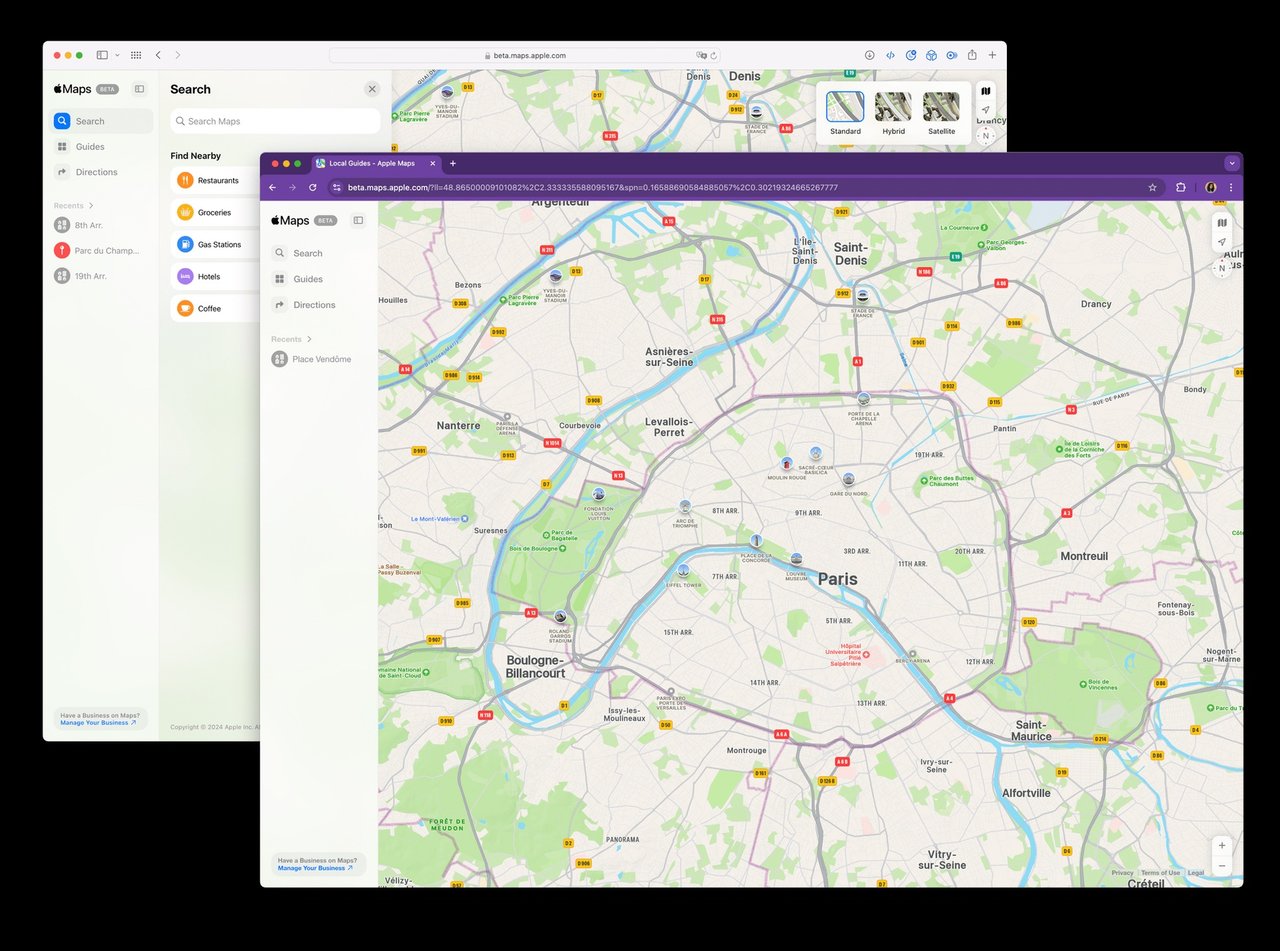Bookmark this page with the star icon
The height and width of the screenshot is (951, 1280).
[x=1152, y=187]
